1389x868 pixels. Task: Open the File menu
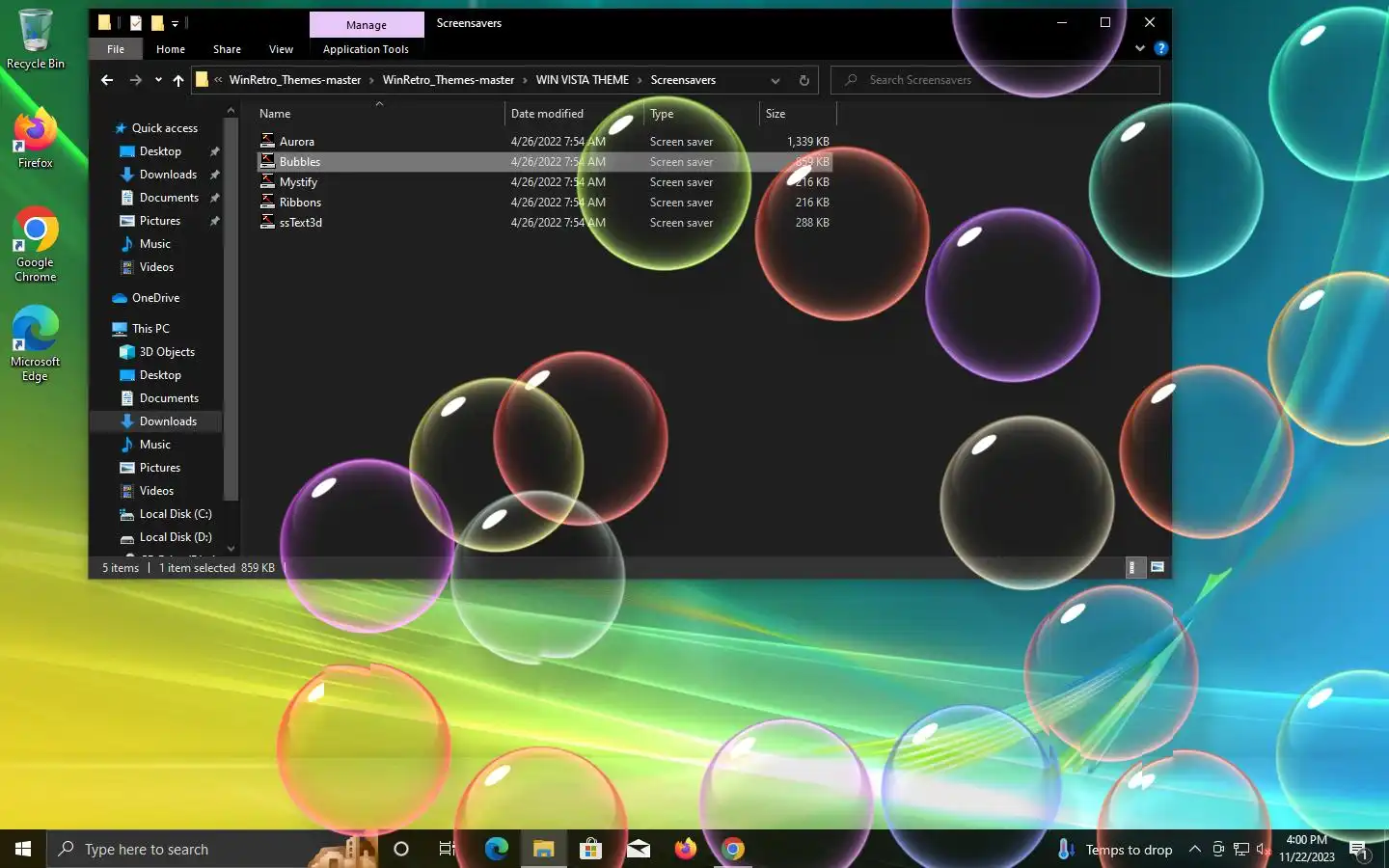(116, 49)
